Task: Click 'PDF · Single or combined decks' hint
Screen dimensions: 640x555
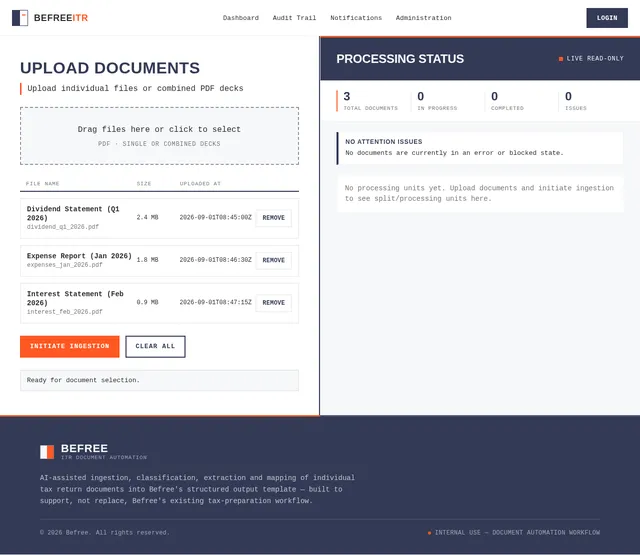Action: [x=159, y=144]
